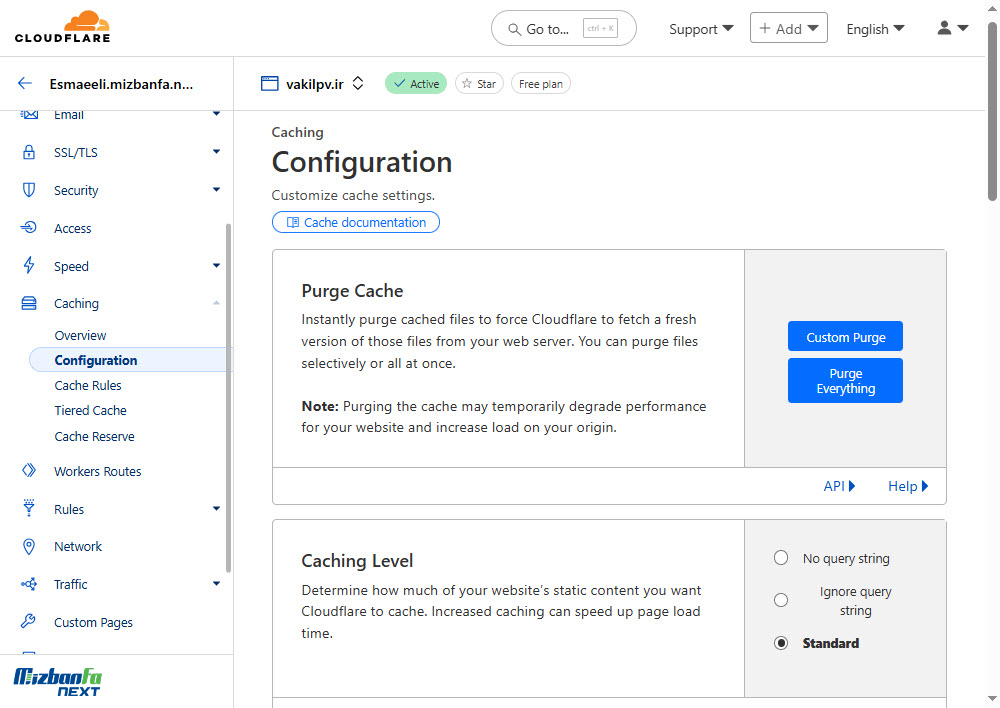Click the Email envelope icon
This screenshot has height=708, width=1000.
(29, 115)
